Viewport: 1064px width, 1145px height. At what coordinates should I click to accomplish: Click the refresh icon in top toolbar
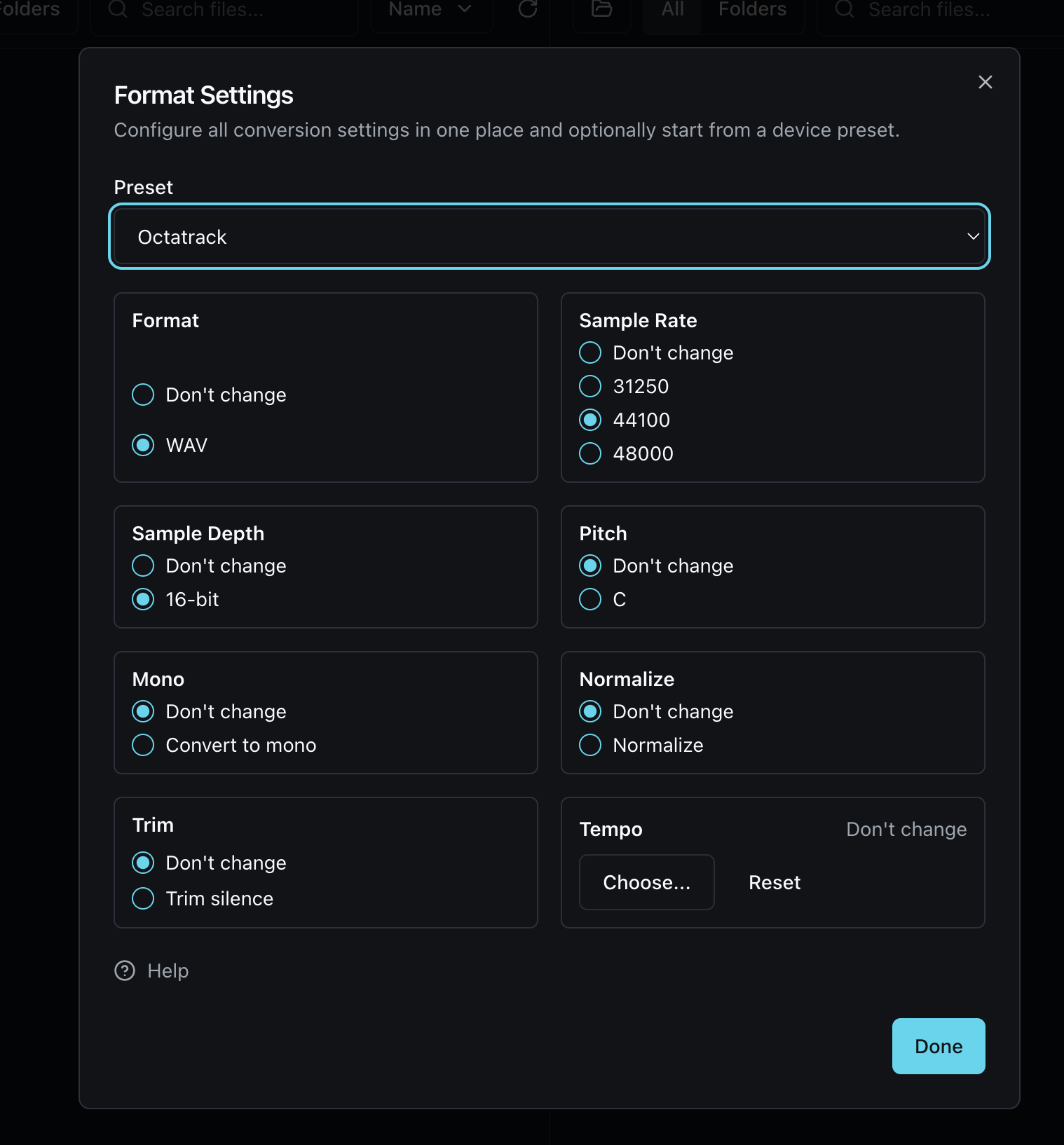click(x=527, y=9)
